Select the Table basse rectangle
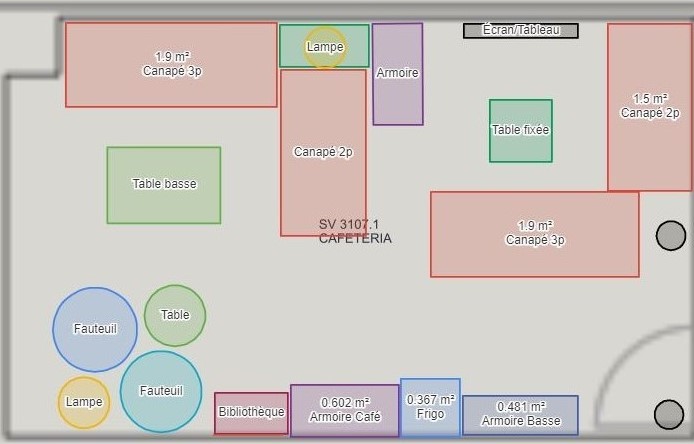Image resolution: width=694 pixels, height=444 pixels. coord(164,185)
